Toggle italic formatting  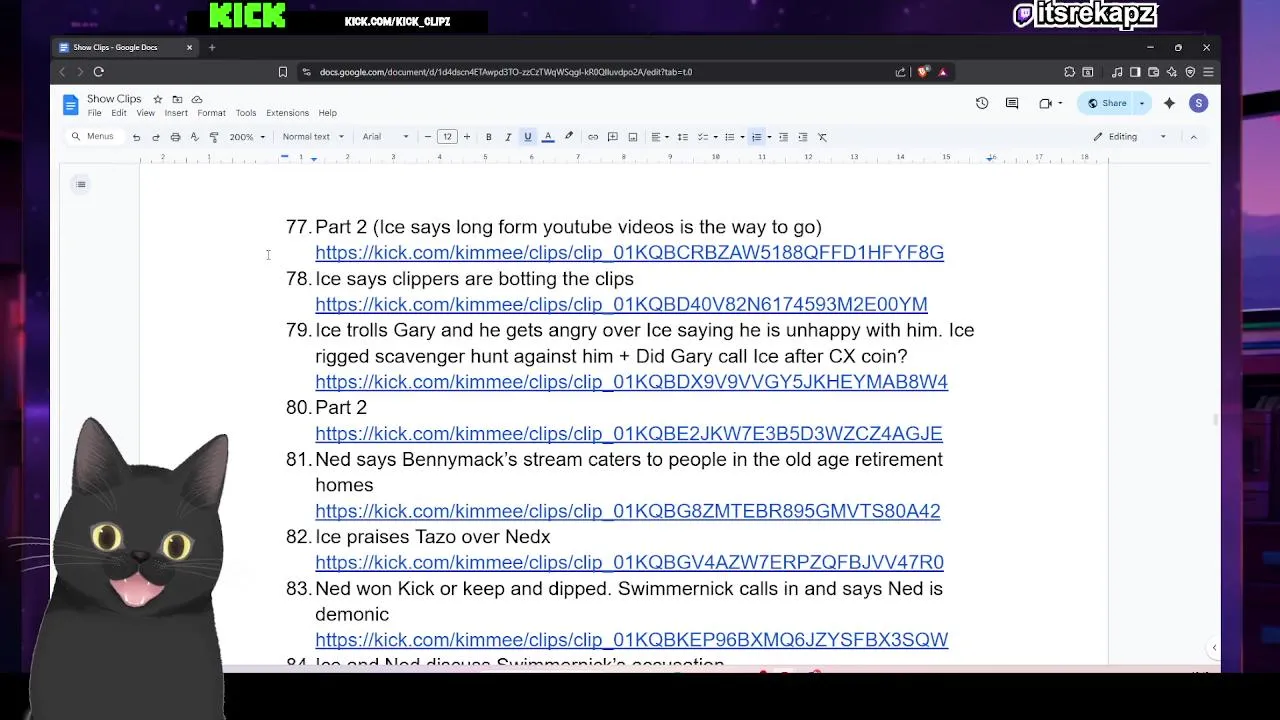point(508,137)
